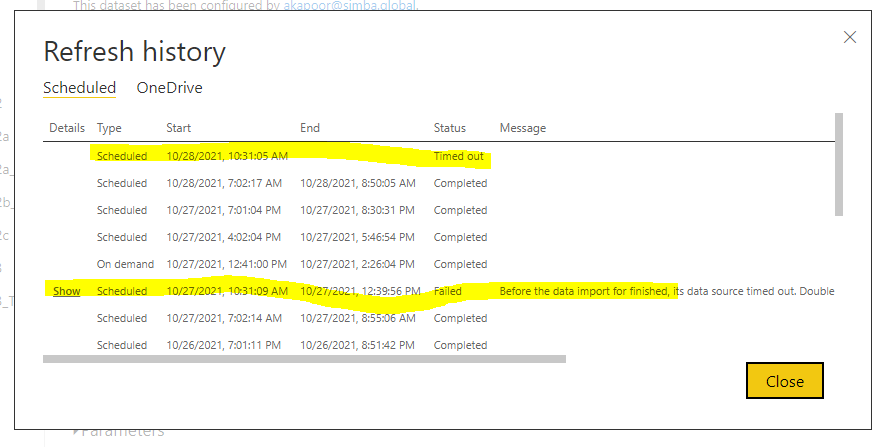Click end time 10/27/2021, 12:39:56 PM
The width and height of the screenshot is (886, 447).
point(361,291)
